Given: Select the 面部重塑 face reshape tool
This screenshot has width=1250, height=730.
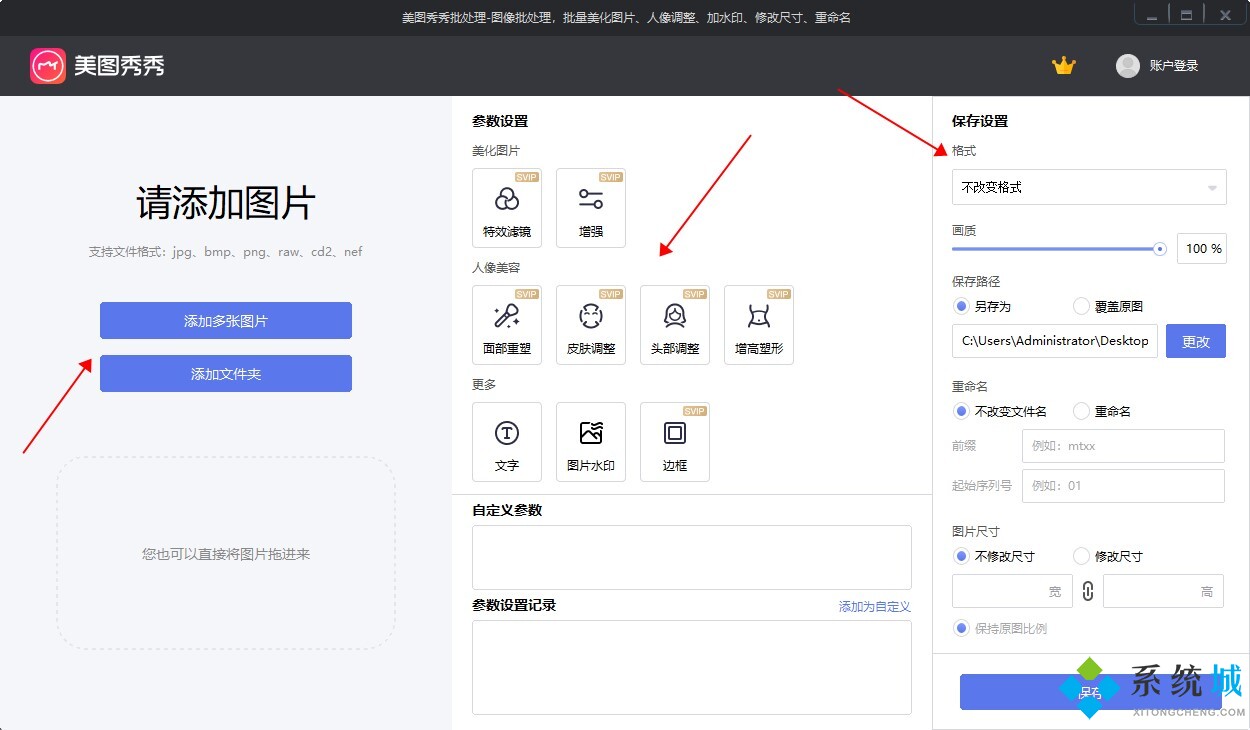Looking at the screenshot, I should point(507,325).
